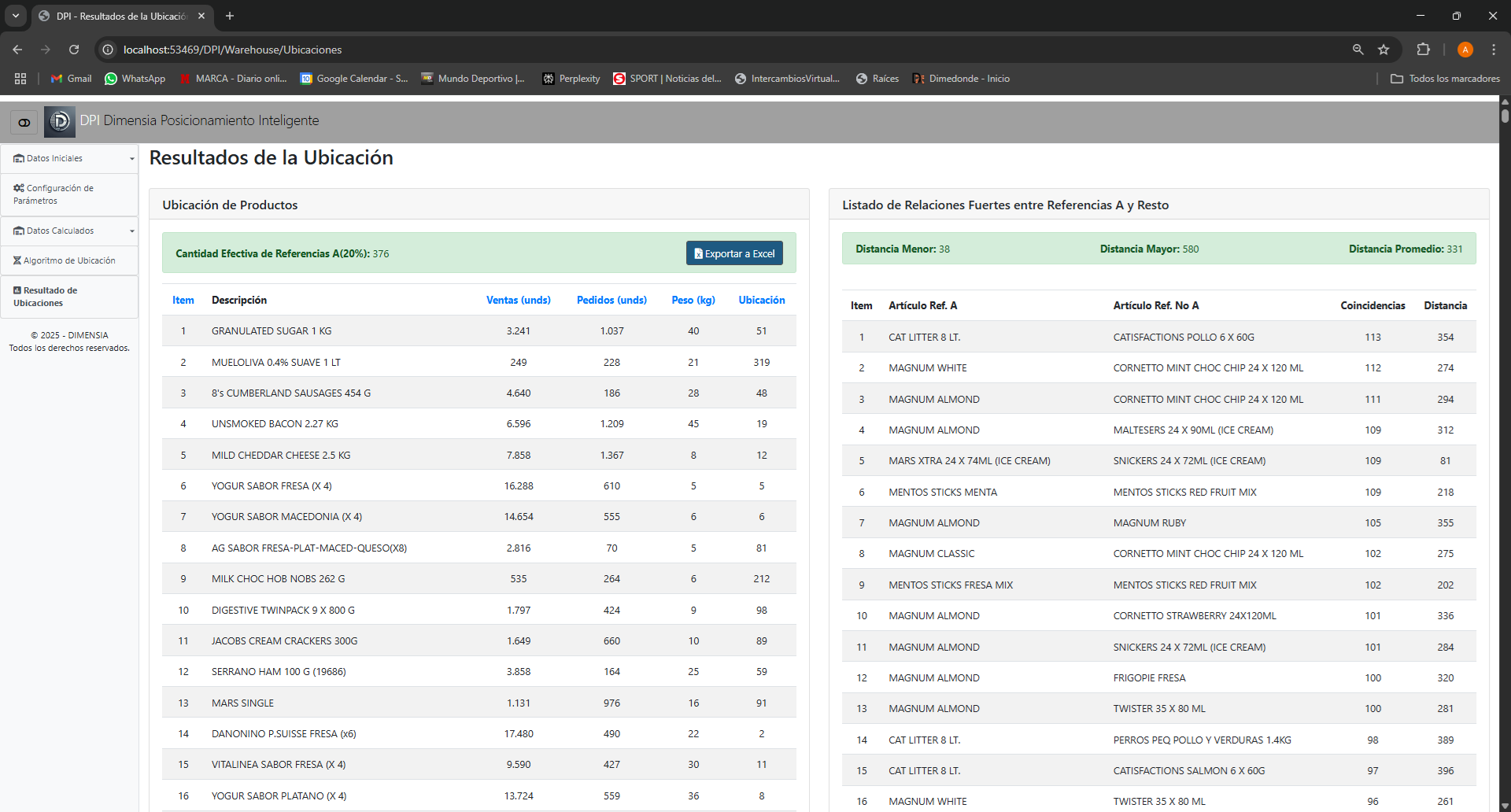Click browser reload page icon

74,50
